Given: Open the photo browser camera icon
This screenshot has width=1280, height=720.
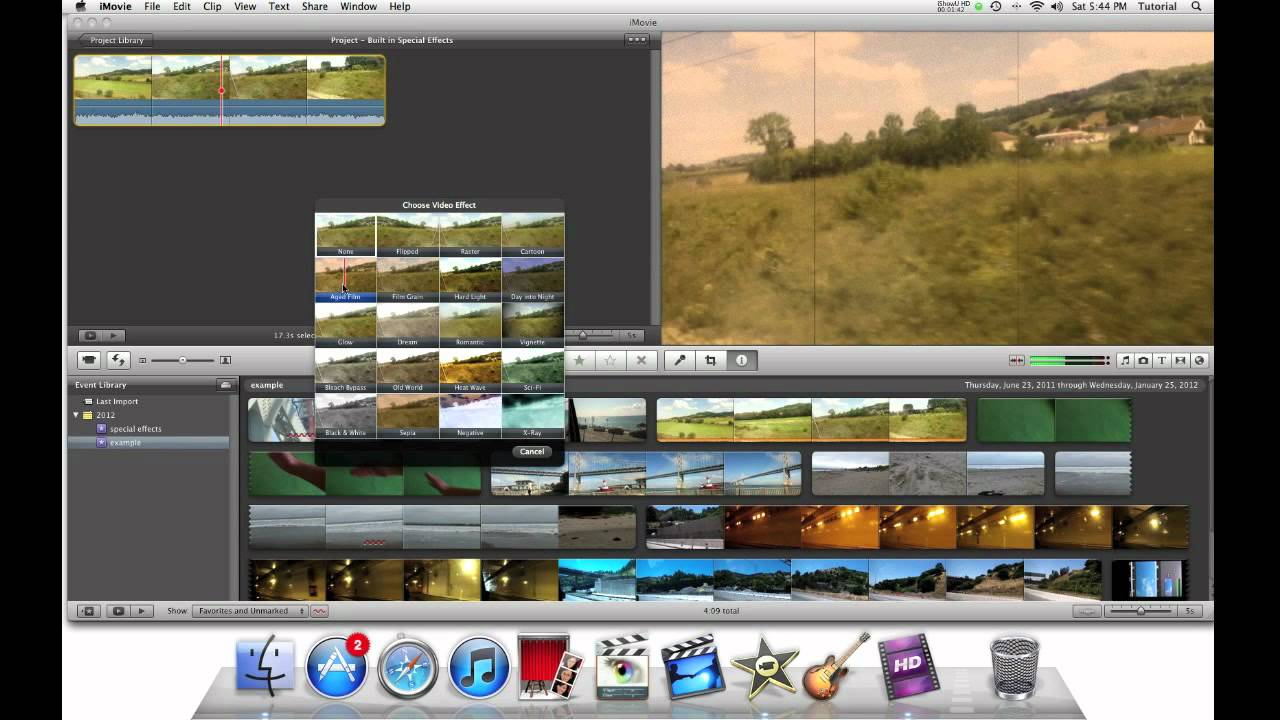Looking at the screenshot, I should click(x=1143, y=360).
